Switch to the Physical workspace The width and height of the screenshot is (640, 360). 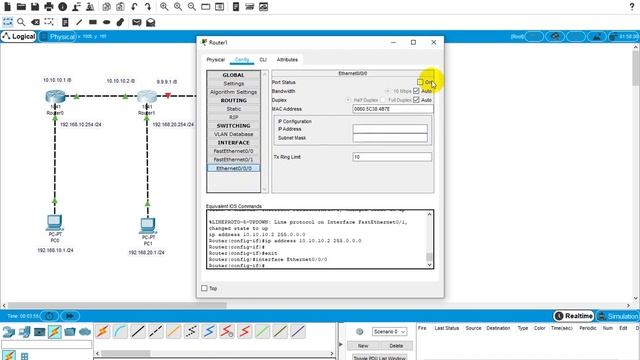[58, 36]
